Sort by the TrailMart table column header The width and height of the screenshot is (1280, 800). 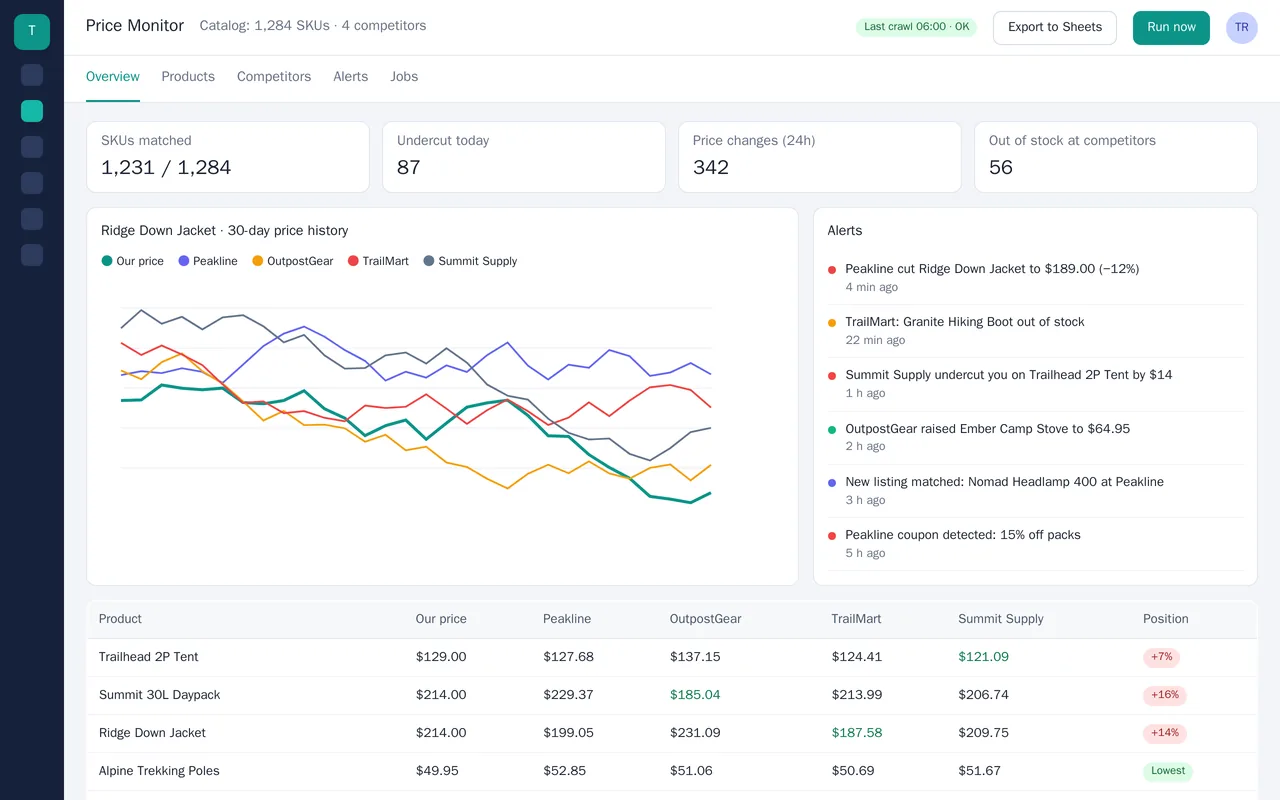856,619
